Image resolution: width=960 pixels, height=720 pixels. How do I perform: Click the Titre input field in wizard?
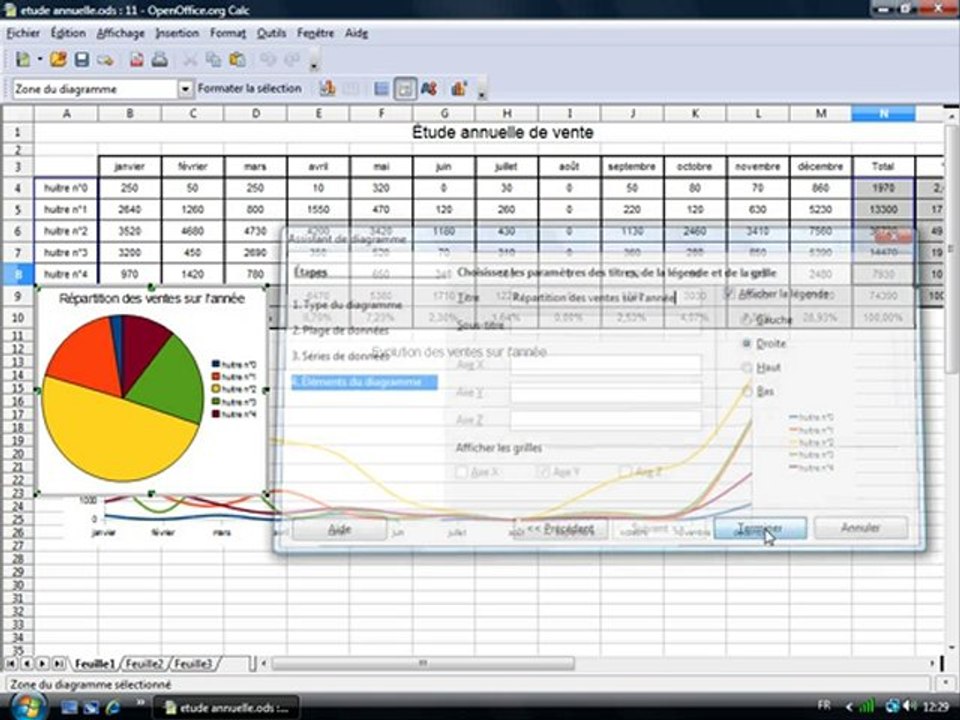[x=606, y=298]
